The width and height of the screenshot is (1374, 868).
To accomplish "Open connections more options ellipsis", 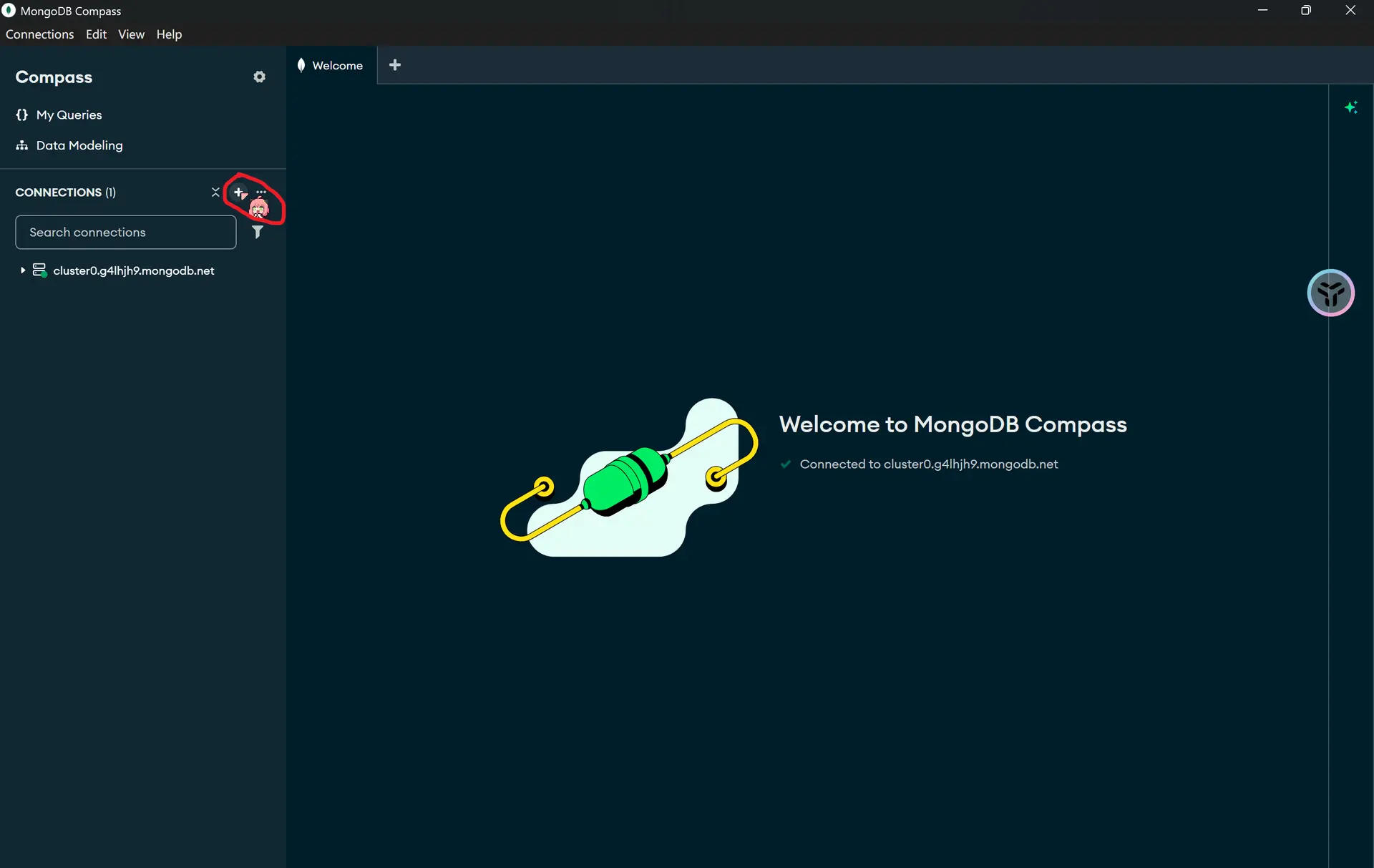I will pyautogui.click(x=261, y=192).
